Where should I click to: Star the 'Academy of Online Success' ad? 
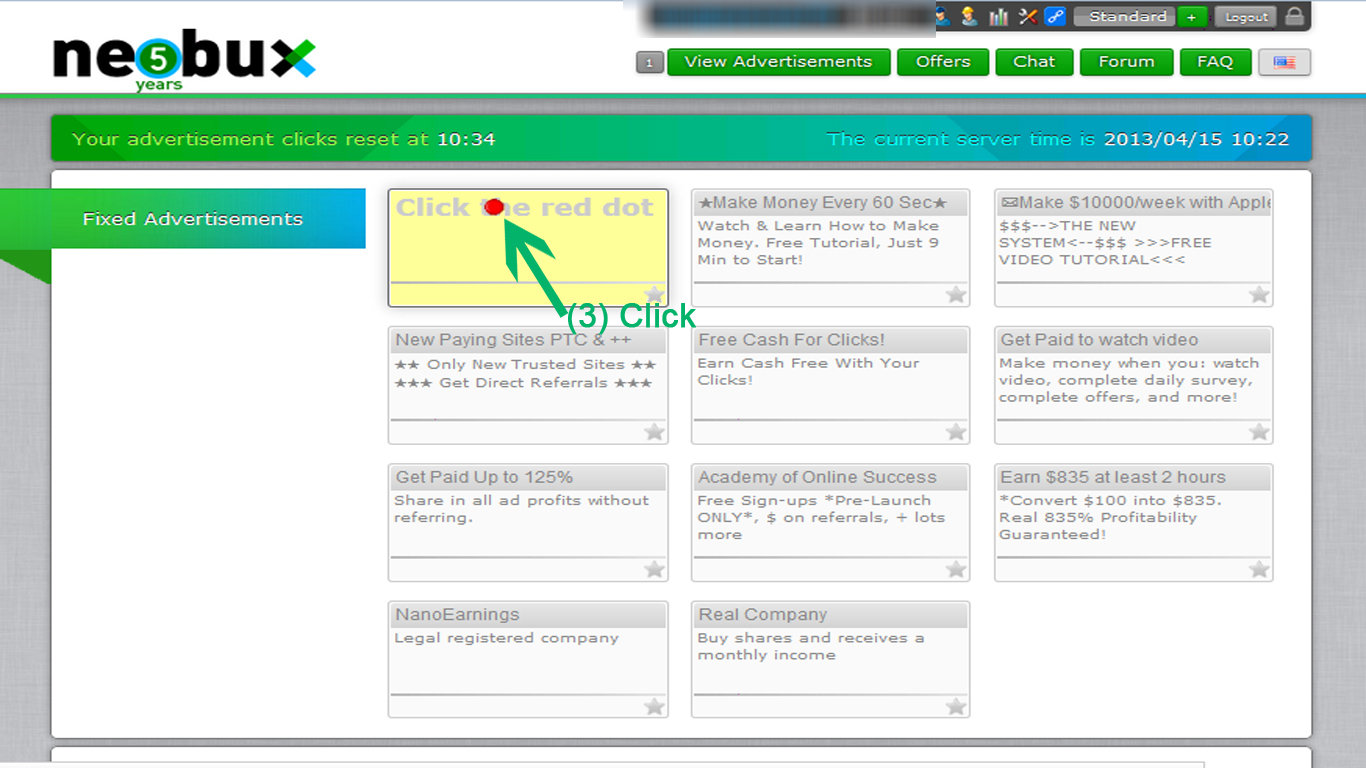tap(956, 568)
